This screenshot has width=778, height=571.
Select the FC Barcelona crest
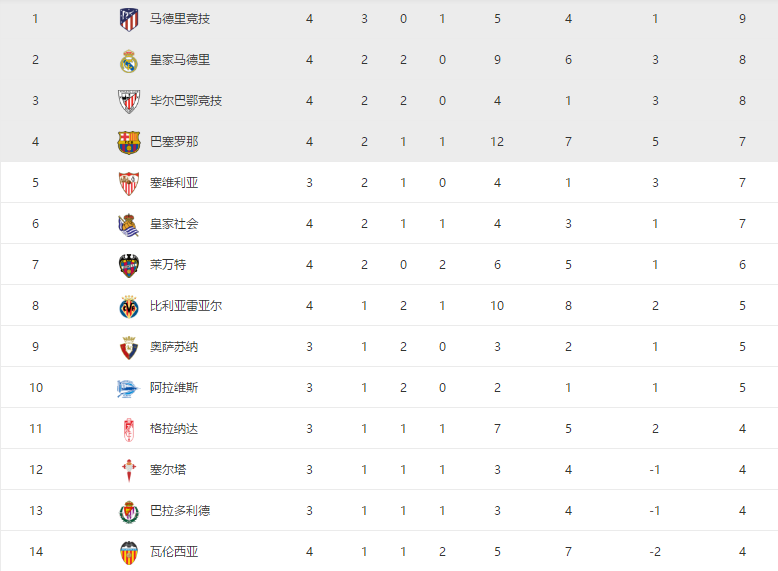[x=129, y=142]
